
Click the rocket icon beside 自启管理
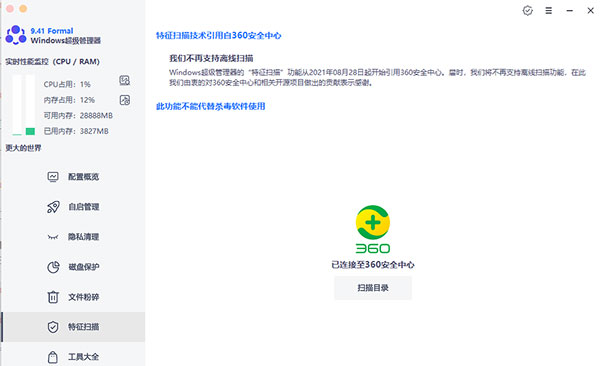click(53, 207)
